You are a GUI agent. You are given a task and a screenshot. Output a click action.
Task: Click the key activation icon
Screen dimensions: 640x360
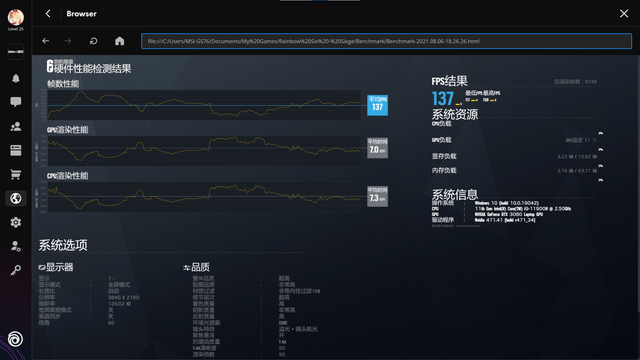click(16, 270)
